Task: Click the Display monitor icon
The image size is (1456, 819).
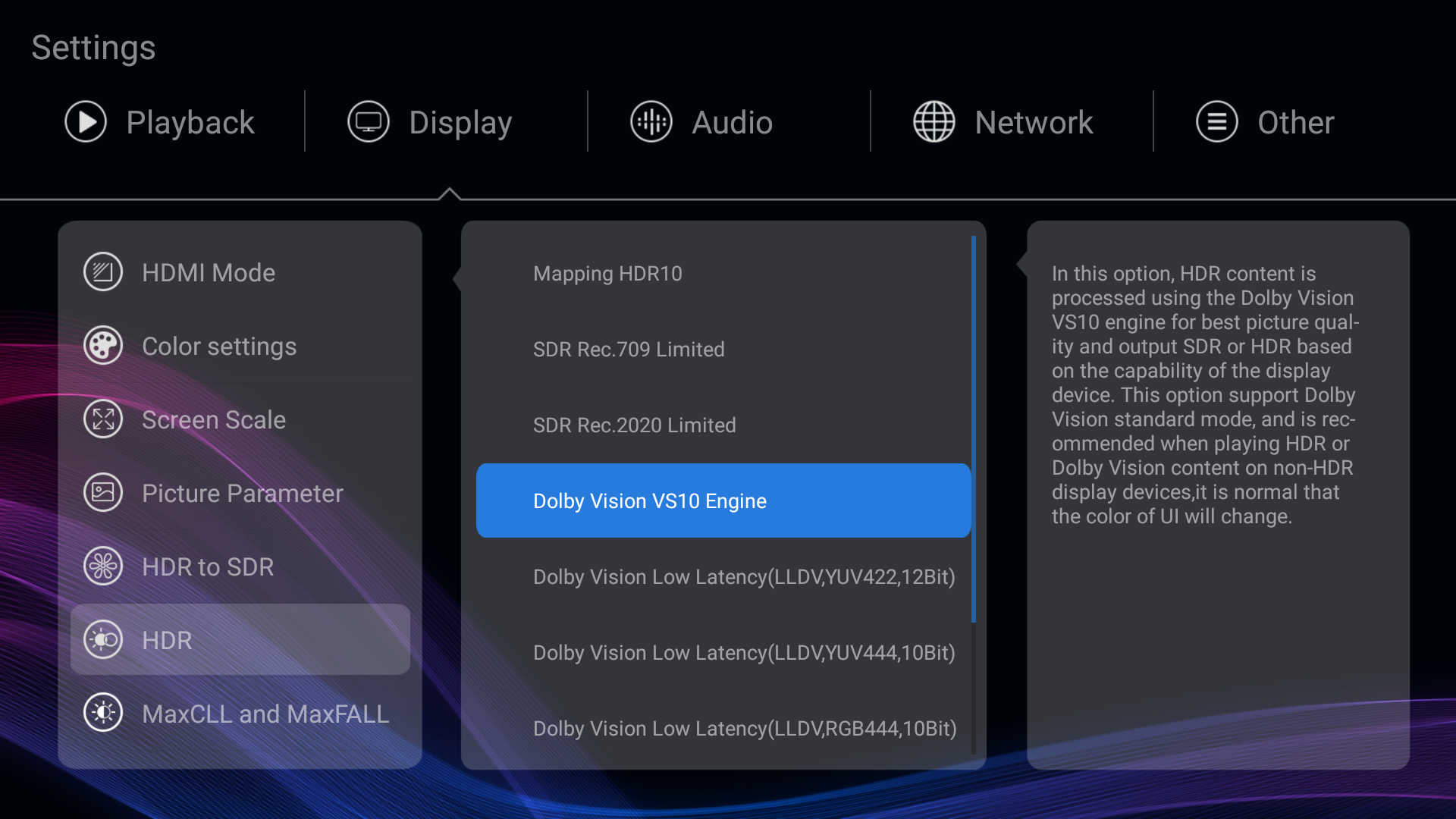Action: pos(369,121)
